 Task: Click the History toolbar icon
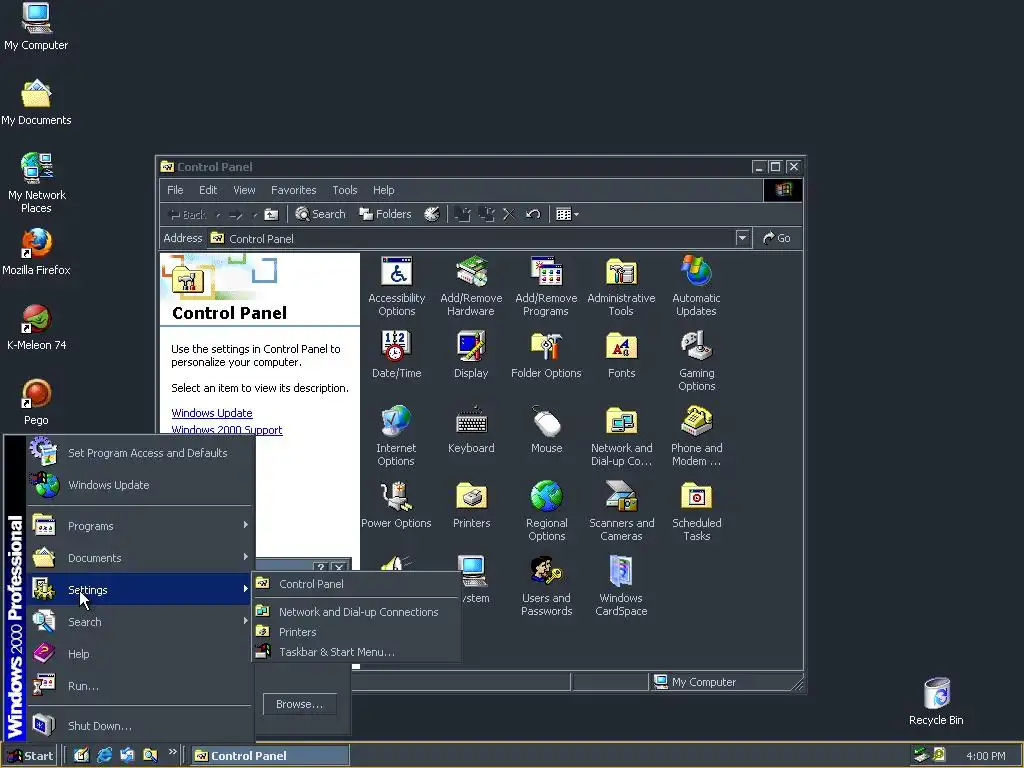432,214
